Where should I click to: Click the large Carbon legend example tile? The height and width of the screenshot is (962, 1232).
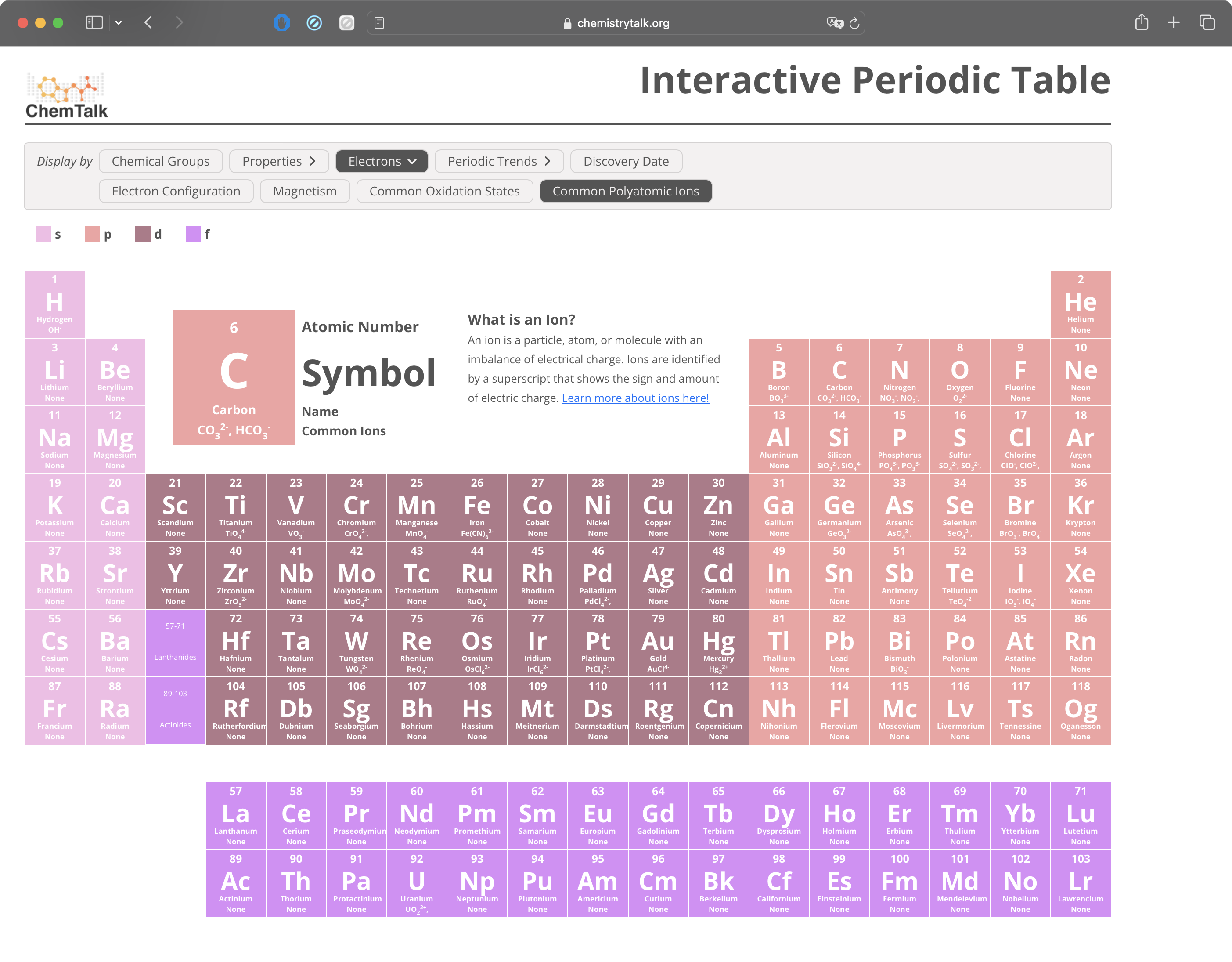coord(234,377)
